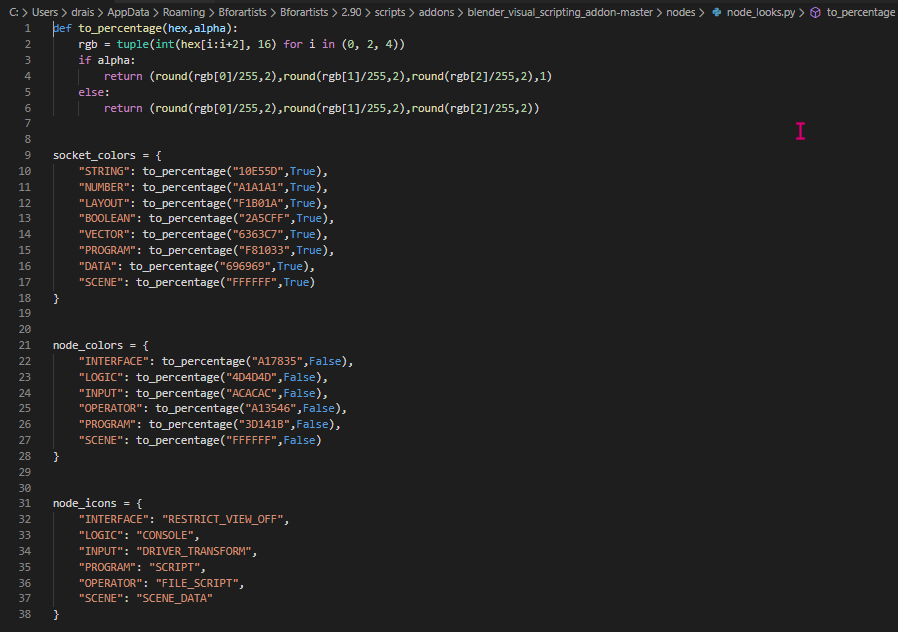This screenshot has height=632, width=898.
Task: Click the C: drive breadcrumb
Action: (x=14, y=12)
